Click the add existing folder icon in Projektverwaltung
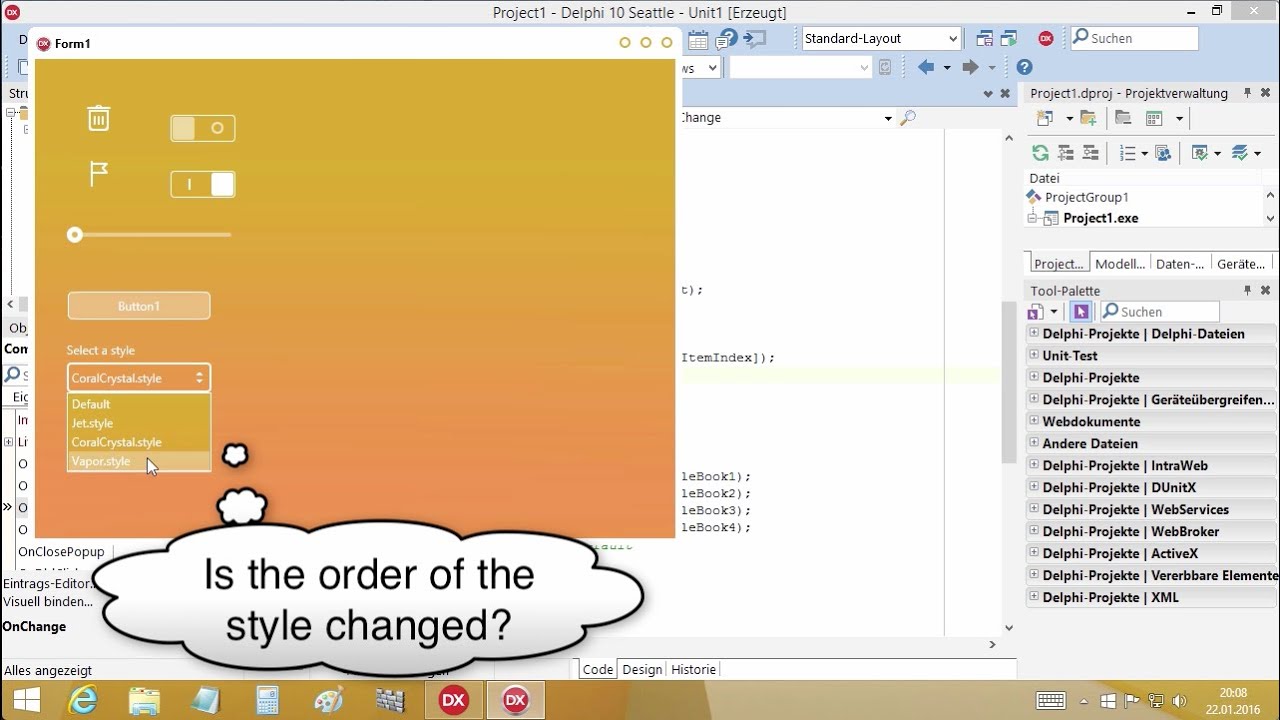 coord(1088,119)
